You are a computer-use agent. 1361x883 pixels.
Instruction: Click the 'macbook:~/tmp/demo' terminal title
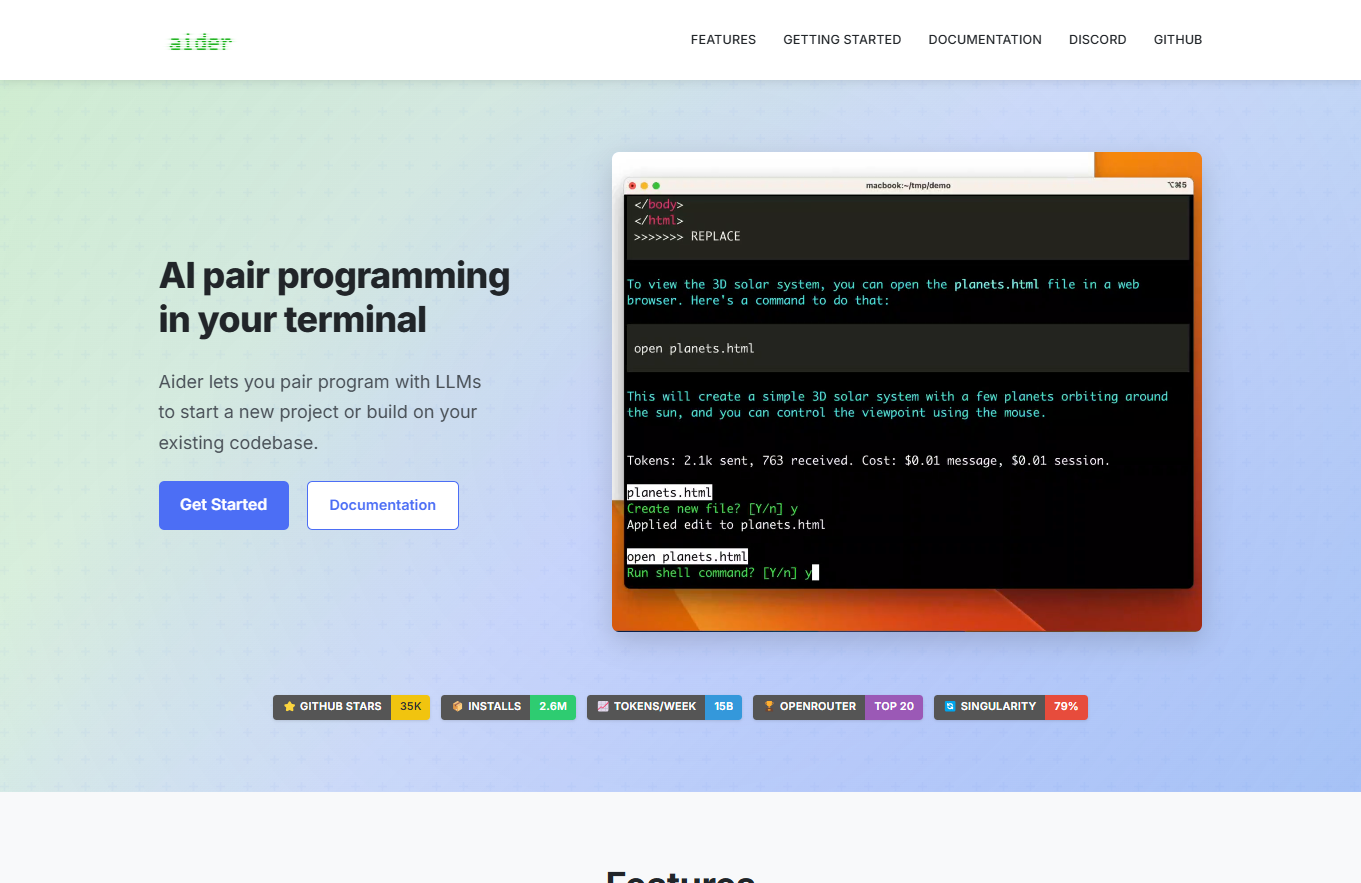pyautogui.click(x=908, y=186)
